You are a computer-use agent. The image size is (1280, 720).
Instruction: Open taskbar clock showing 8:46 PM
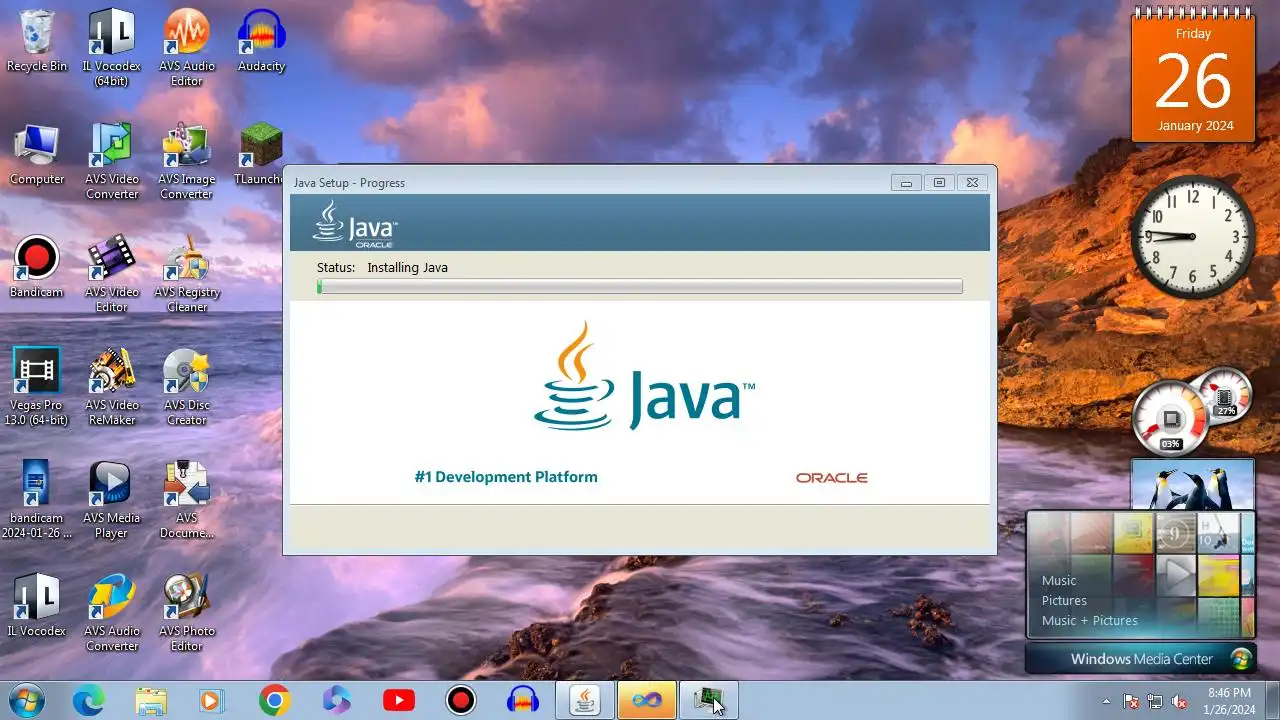click(x=1229, y=700)
